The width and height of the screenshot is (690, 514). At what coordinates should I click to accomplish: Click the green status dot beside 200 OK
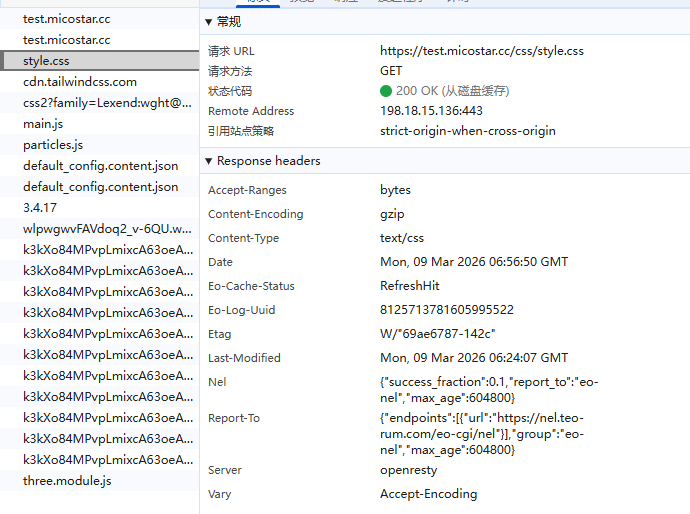tap(386, 91)
